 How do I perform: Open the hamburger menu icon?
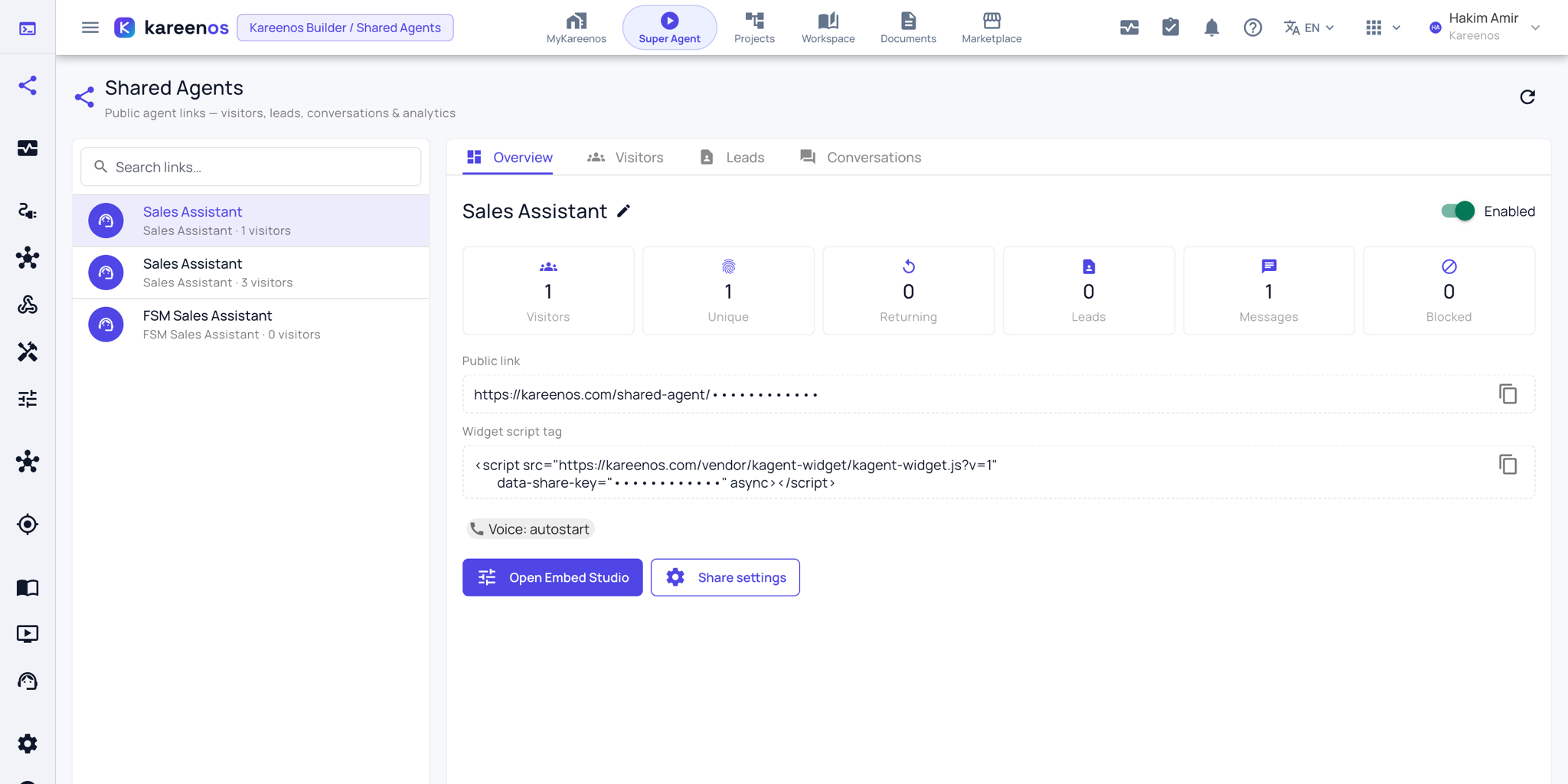pos(90,28)
